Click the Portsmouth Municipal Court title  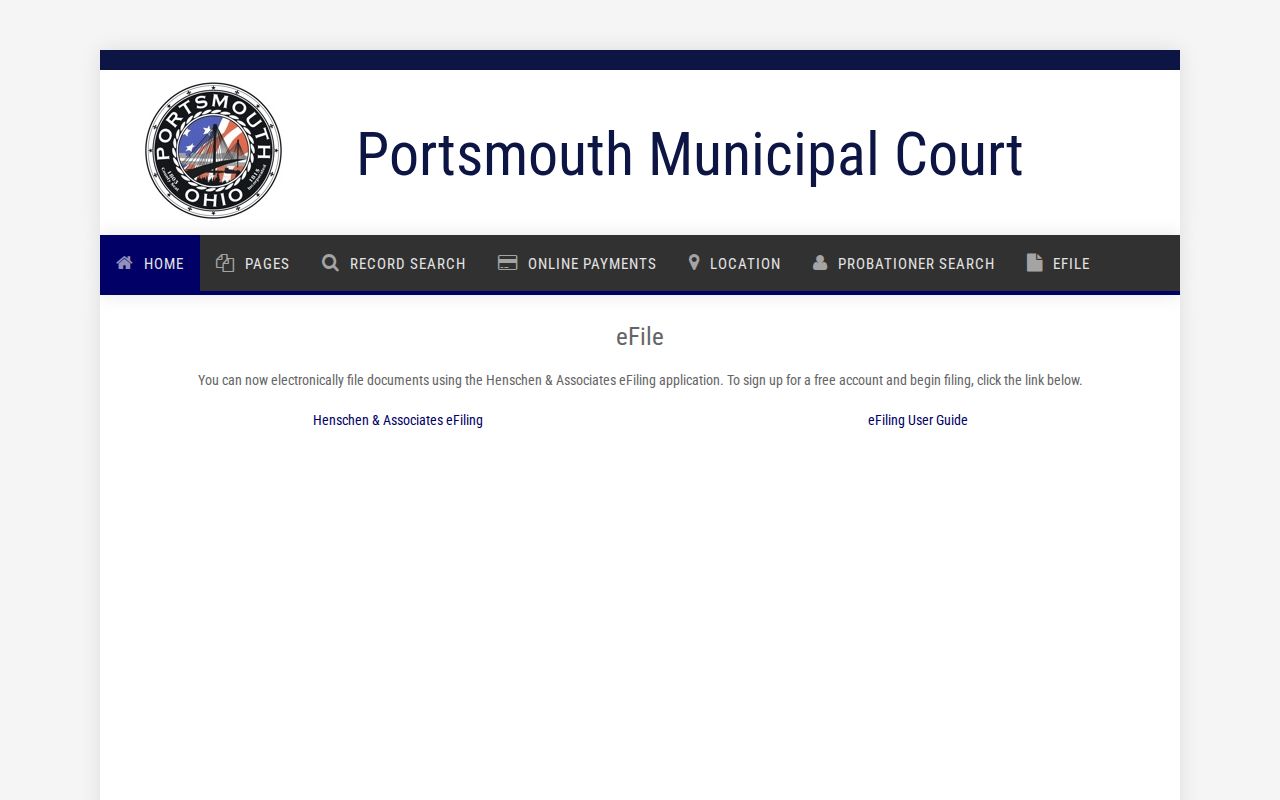click(690, 155)
